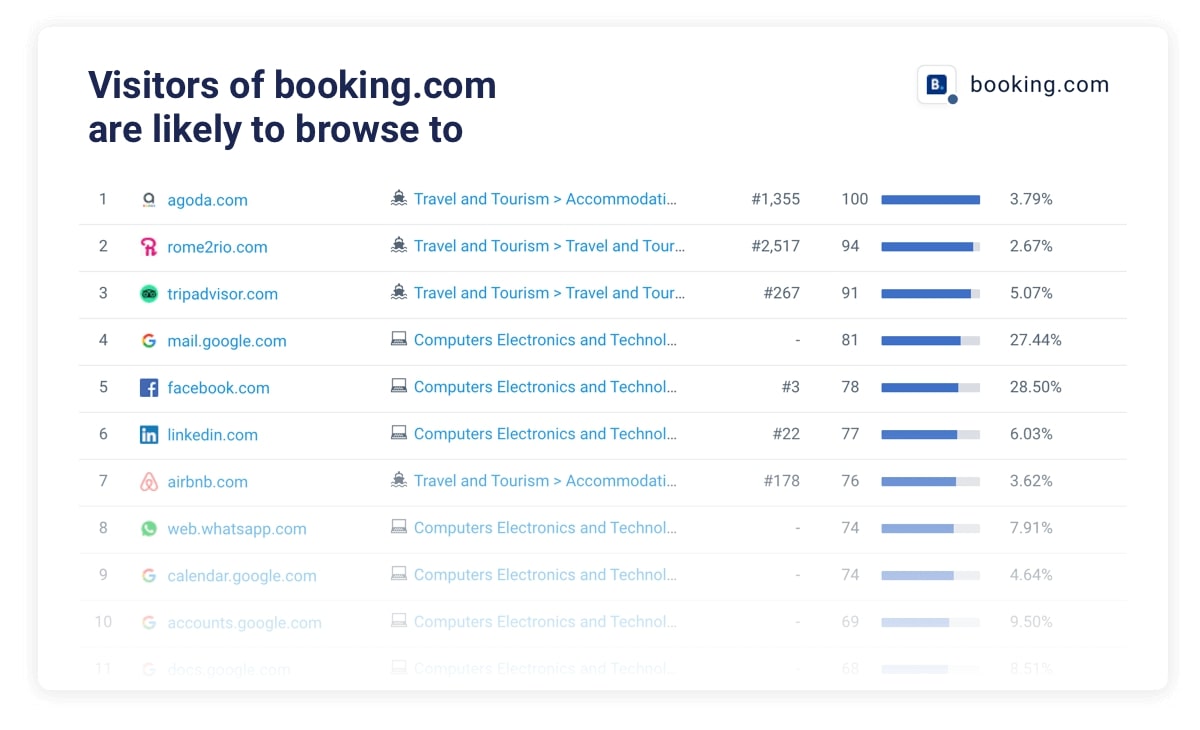
Task: Click the Google Calendar favicon
Action: [x=148, y=575]
